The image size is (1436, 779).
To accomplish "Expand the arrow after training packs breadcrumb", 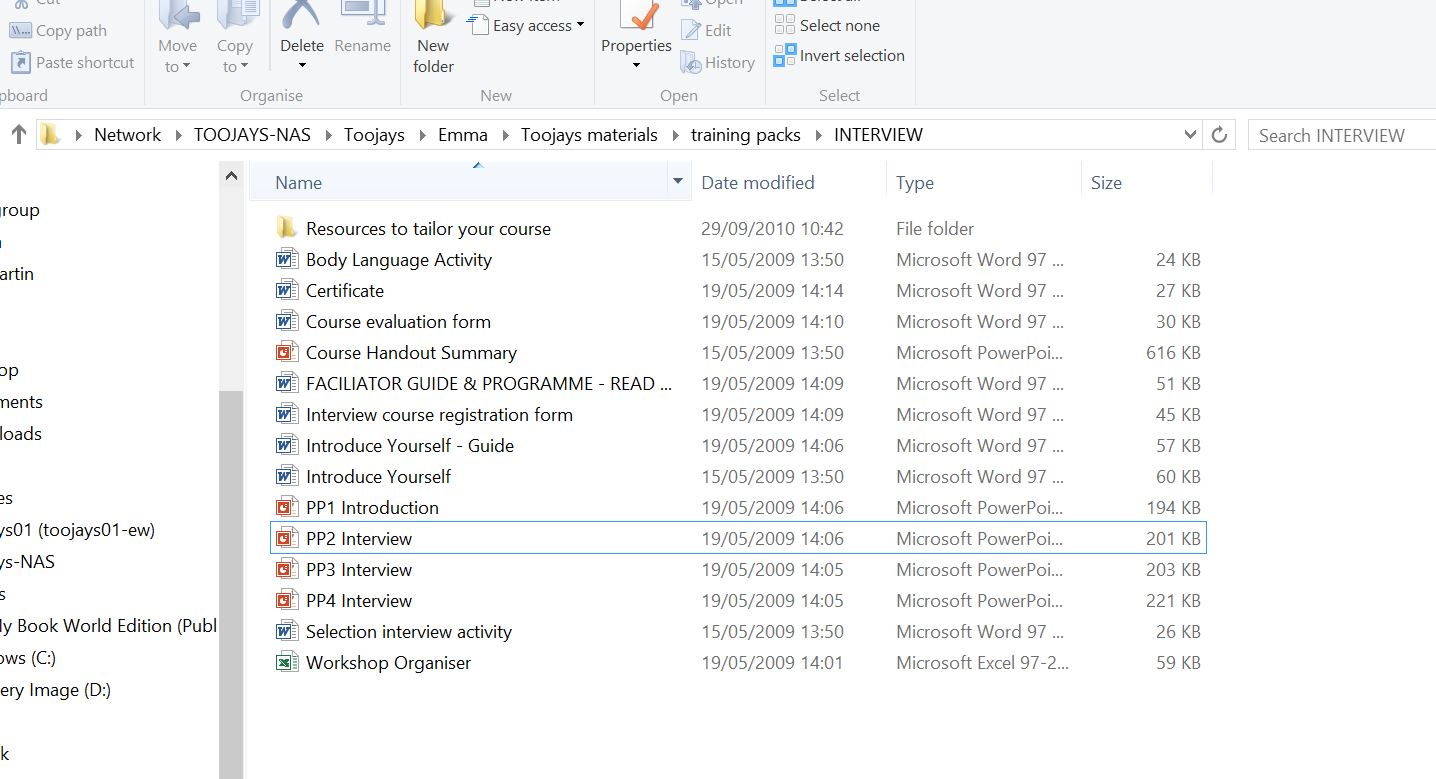I will 818,135.
